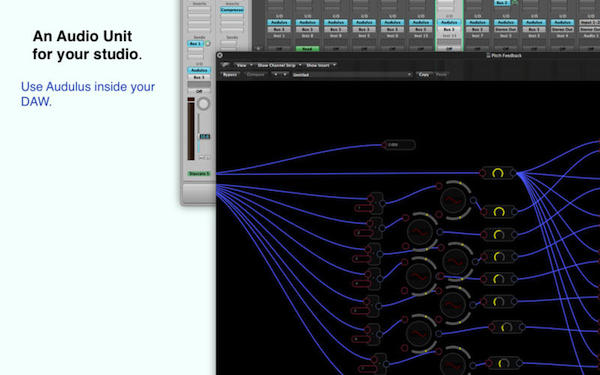The width and height of the screenshot is (600, 375).
Task: Open the Untitled preset dropdown
Action: [x=352, y=75]
